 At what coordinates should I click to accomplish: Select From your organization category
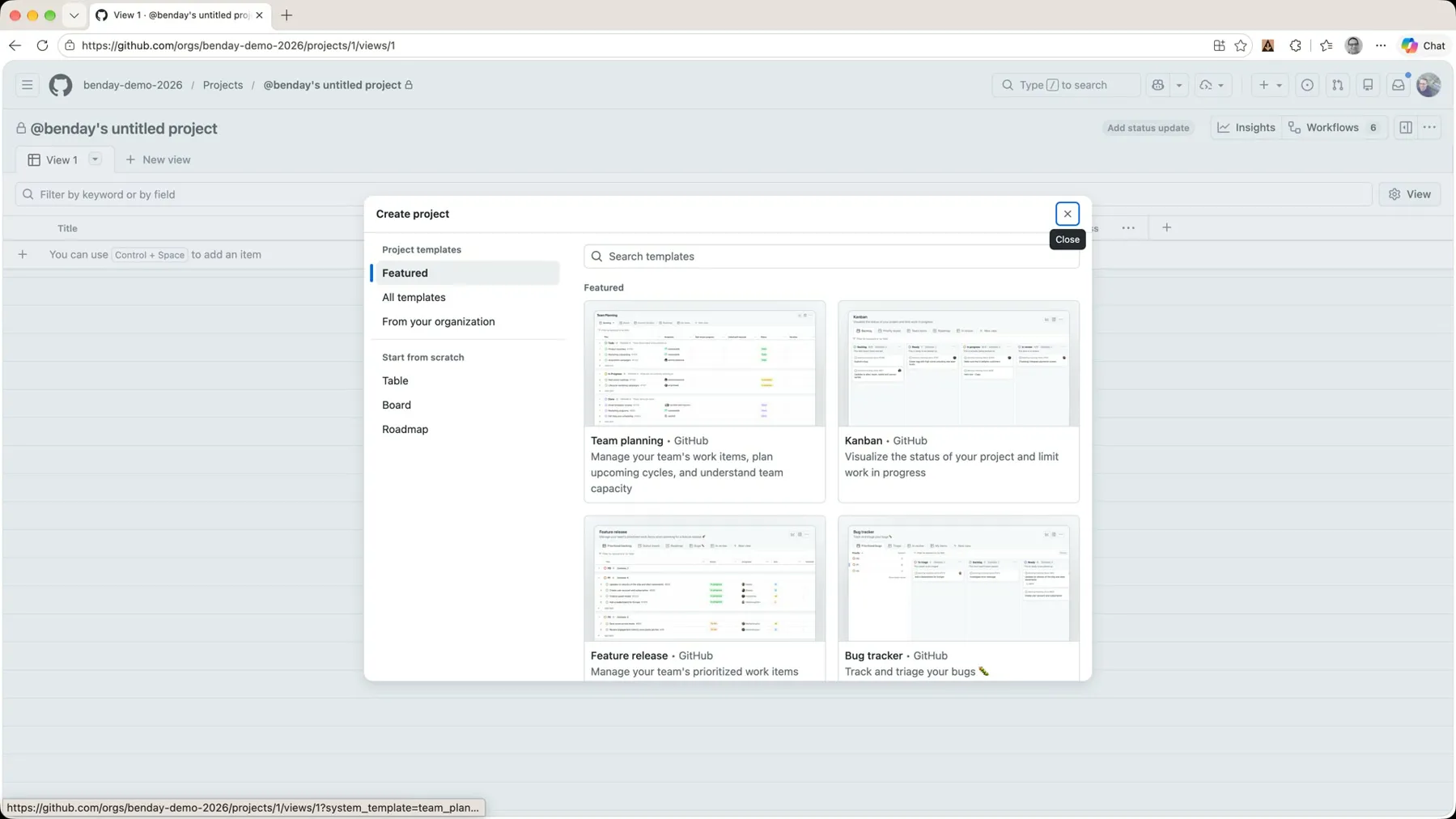(x=467, y=322)
